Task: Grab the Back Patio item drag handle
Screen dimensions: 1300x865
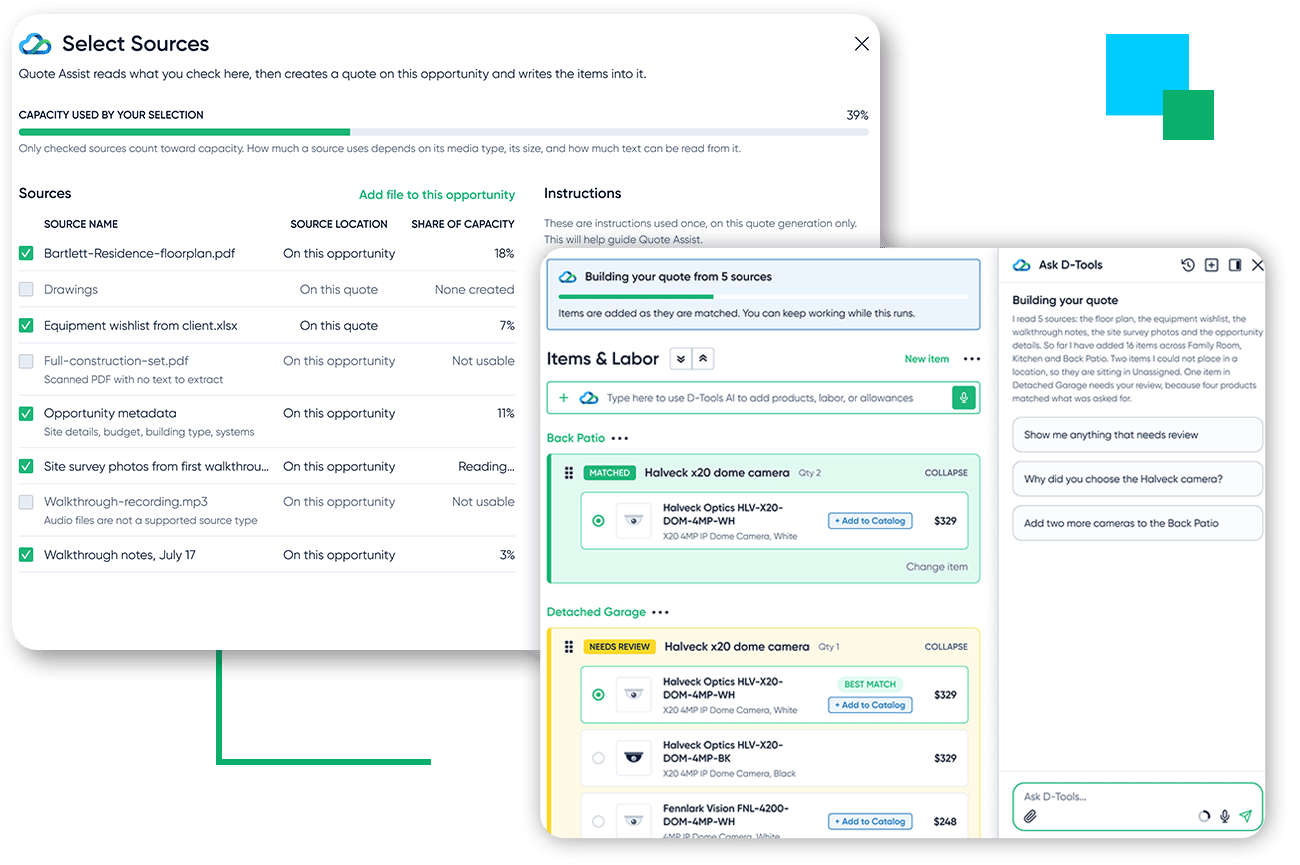Action: pyautogui.click(x=569, y=473)
